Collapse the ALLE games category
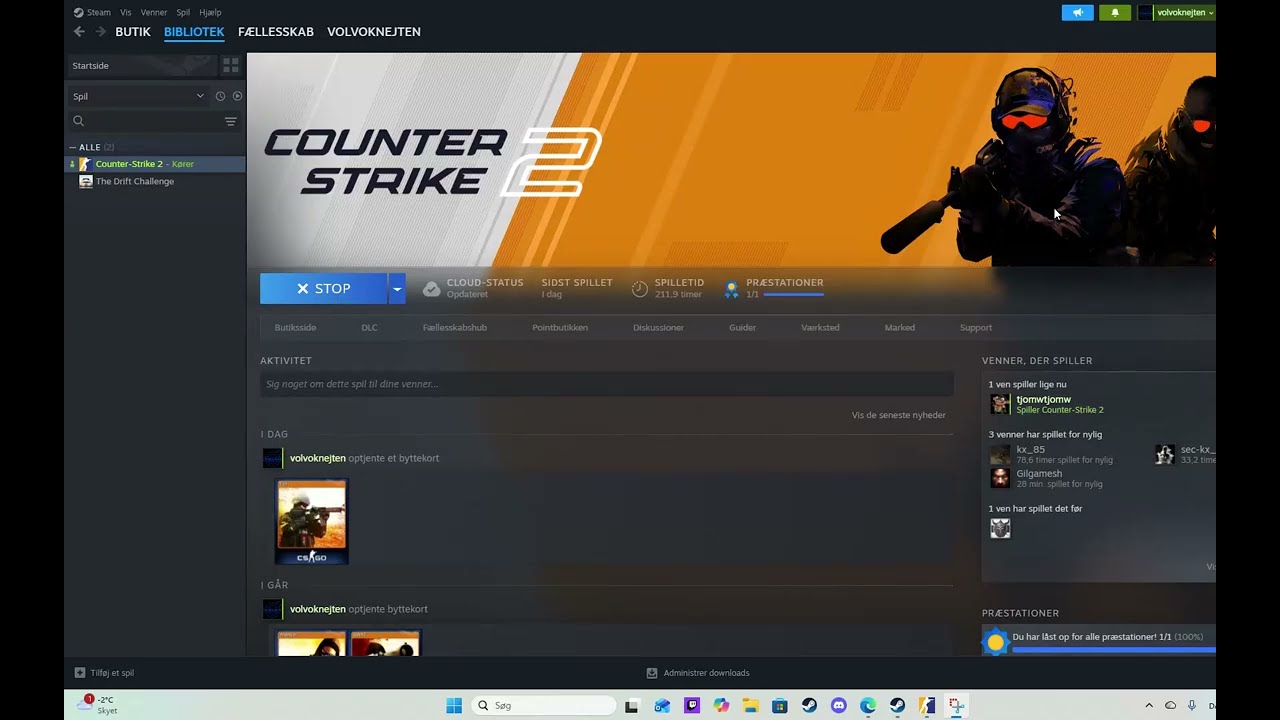Screen dimensions: 1280x720 click(x=73, y=147)
